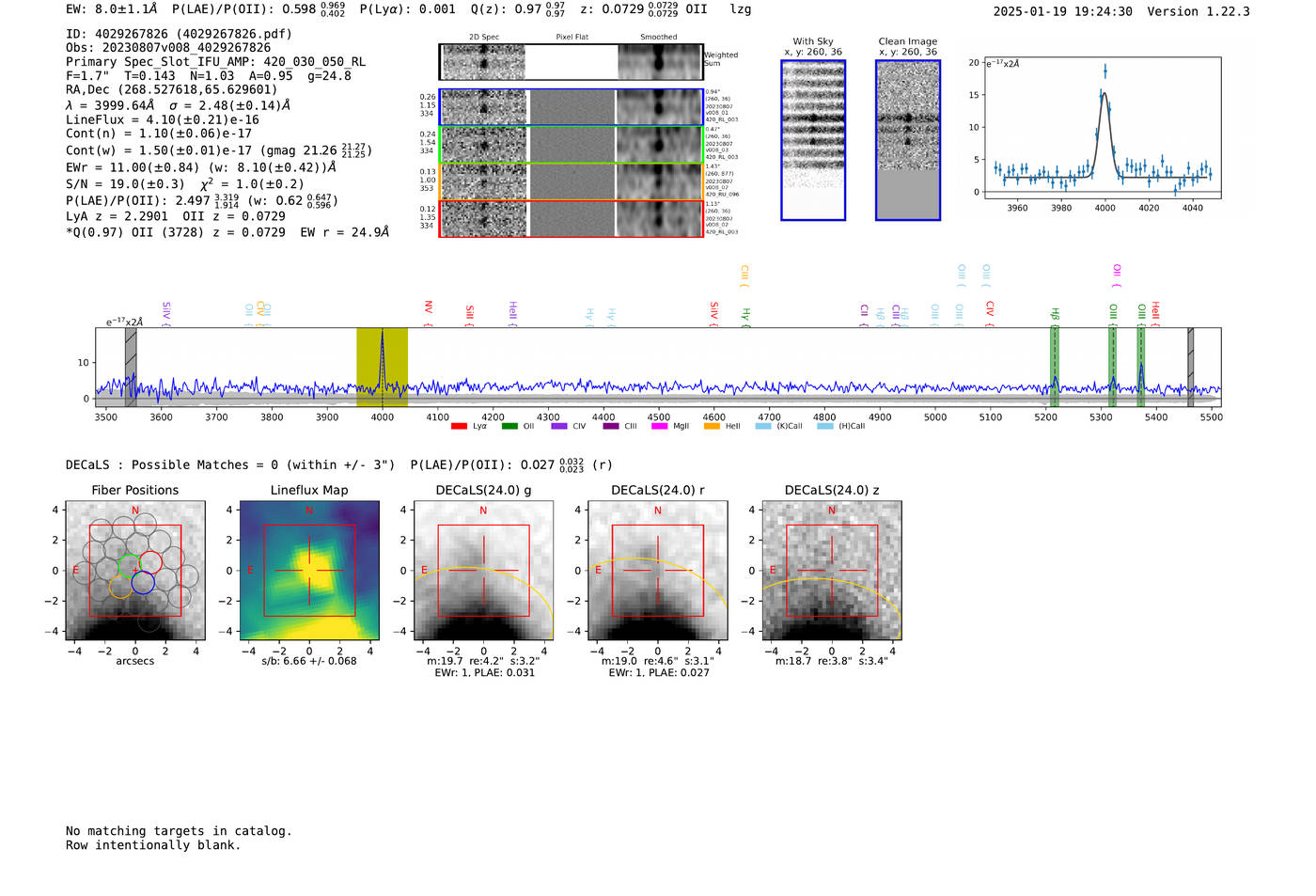
Task: Click the gray hatched band near 5460Å
Action: pyautogui.click(x=1190, y=367)
